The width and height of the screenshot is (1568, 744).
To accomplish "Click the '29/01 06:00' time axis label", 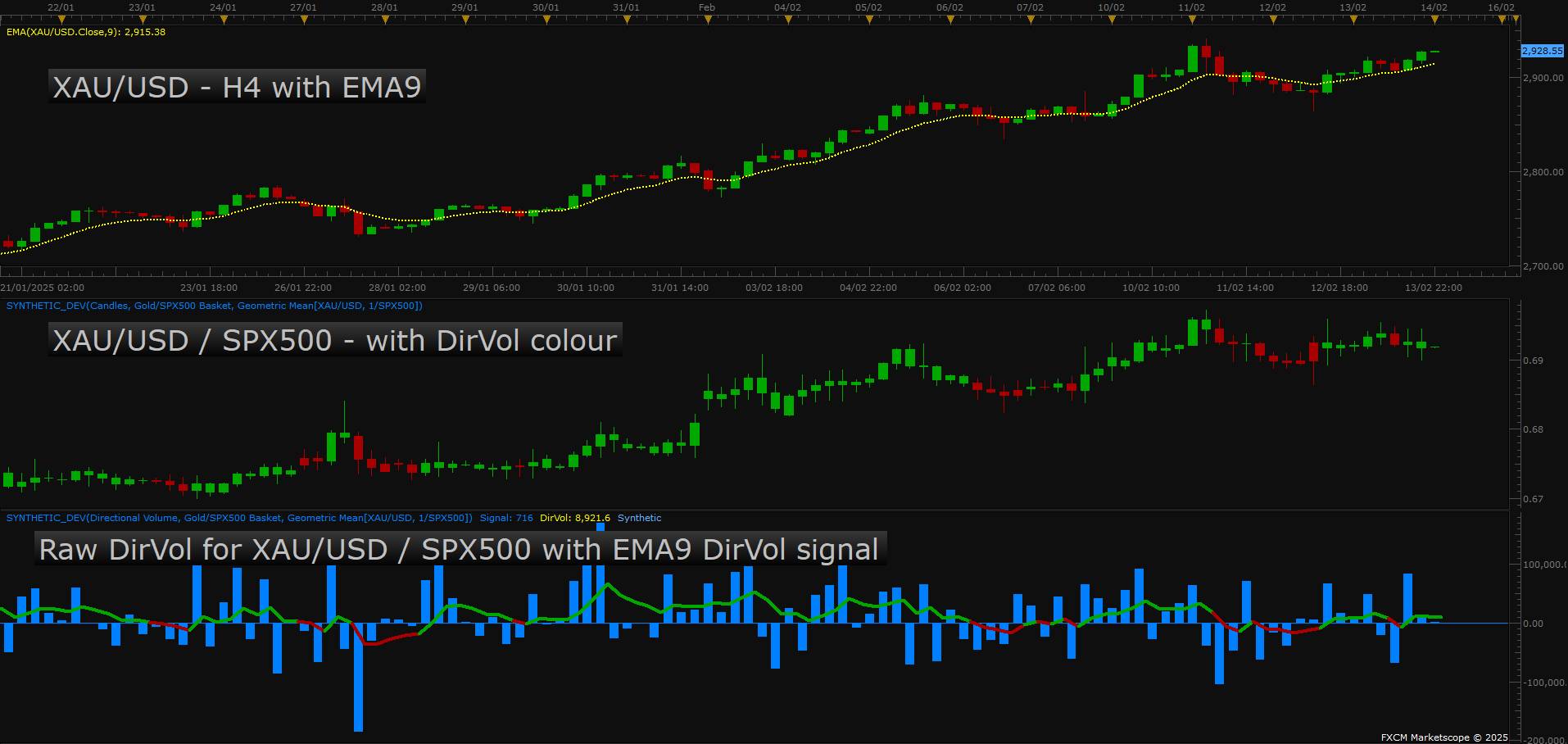I will 492,288.
